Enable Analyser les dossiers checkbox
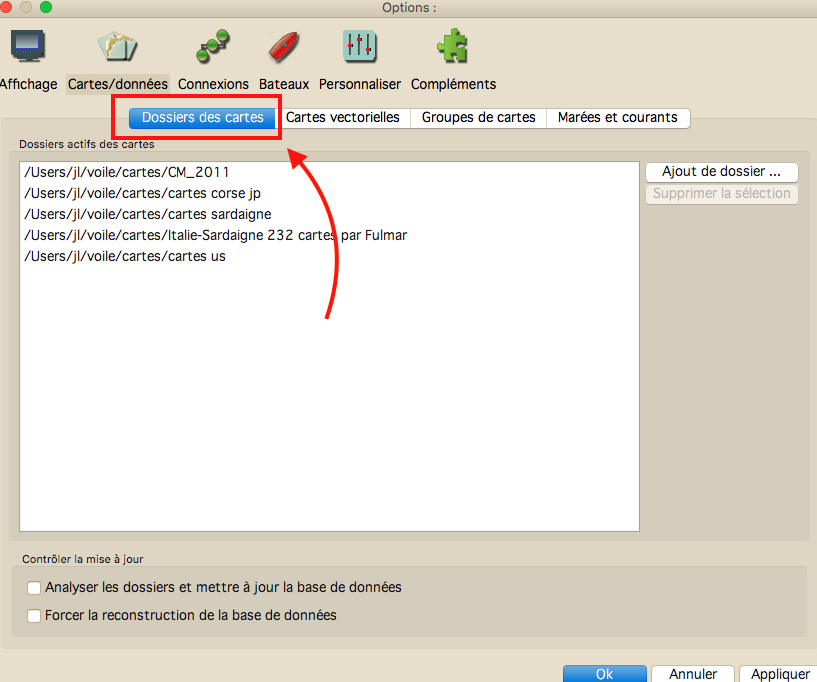The image size is (817, 682). coord(35,588)
